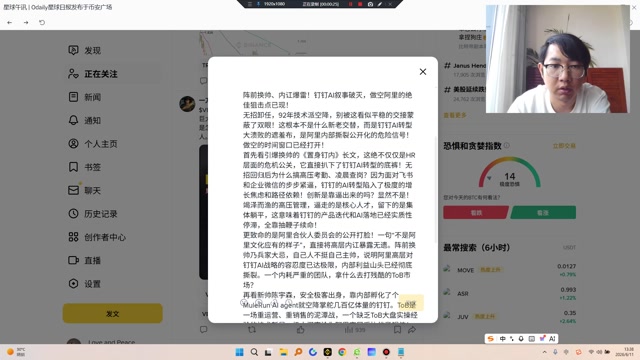Open the recorder bar pen annotation tool
Image resolution: width=640 pixels, height=360 pixels.
(x=380, y=4)
